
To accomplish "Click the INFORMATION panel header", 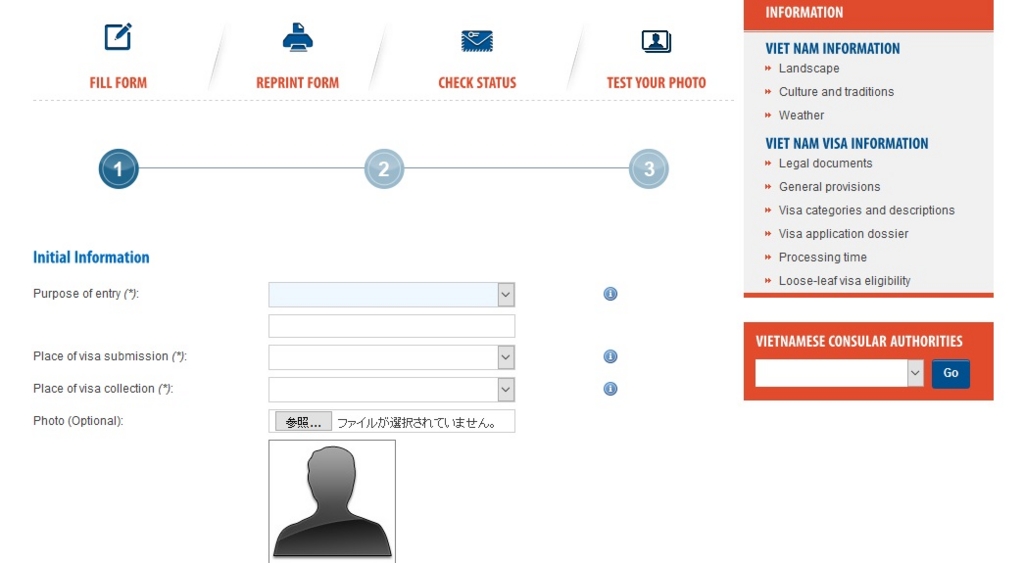I will point(868,14).
